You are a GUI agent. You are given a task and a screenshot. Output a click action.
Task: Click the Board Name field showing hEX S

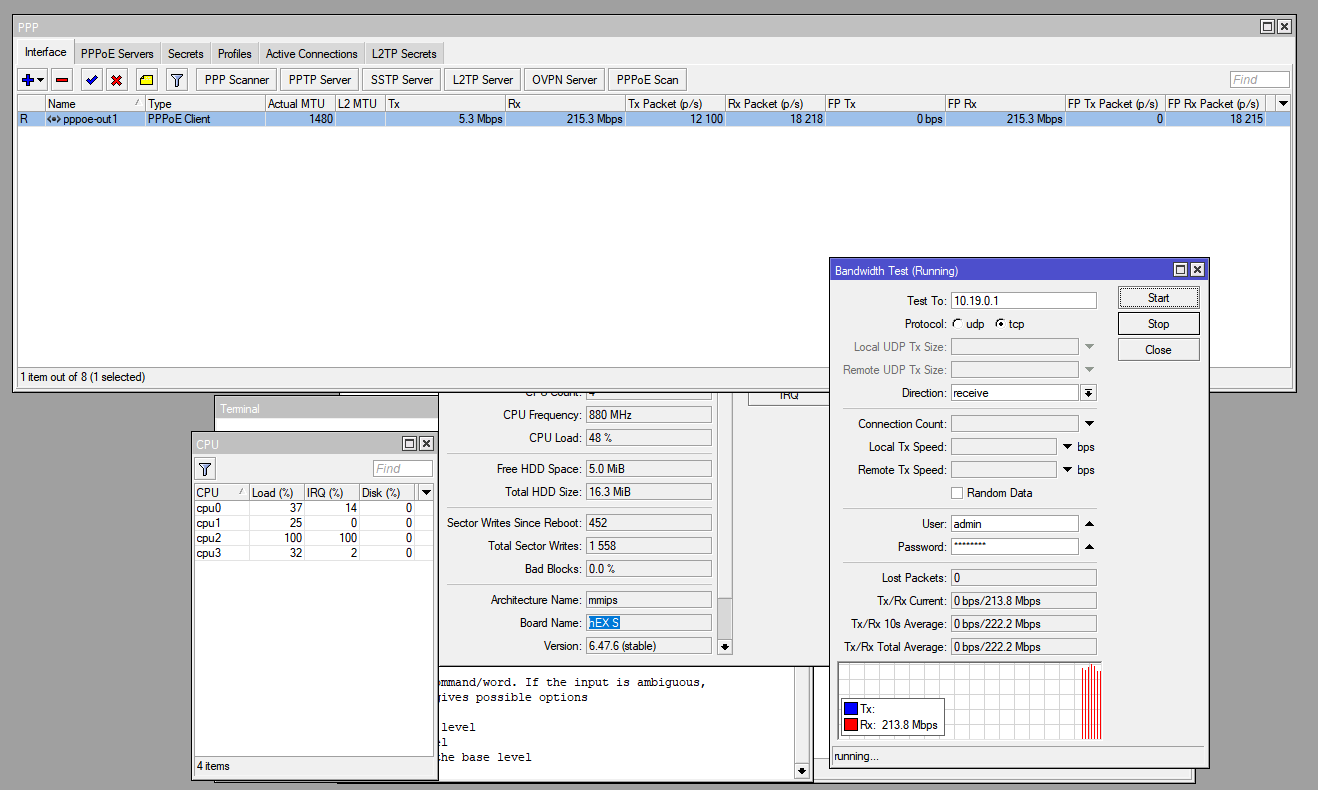pos(649,623)
